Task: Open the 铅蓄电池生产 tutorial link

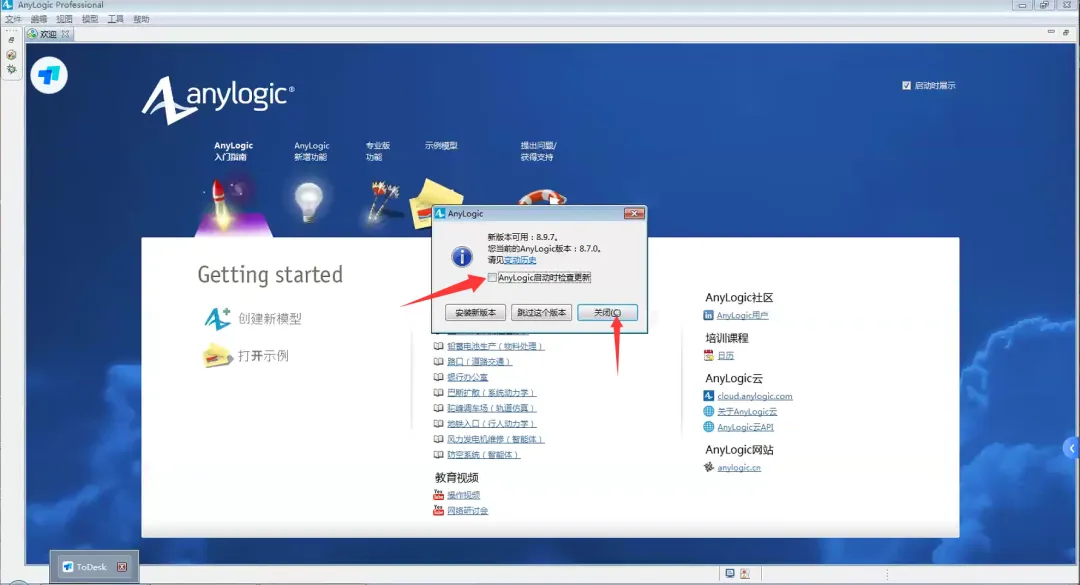Action: point(495,346)
